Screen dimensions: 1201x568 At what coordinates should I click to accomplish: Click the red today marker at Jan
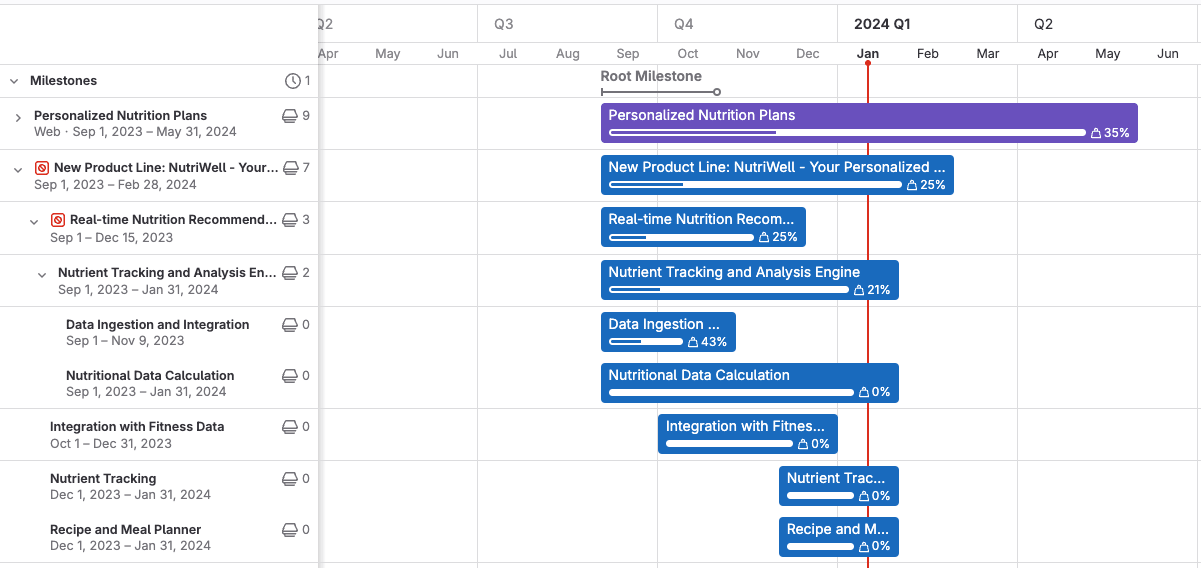pyautogui.click(x=868, y=63)
